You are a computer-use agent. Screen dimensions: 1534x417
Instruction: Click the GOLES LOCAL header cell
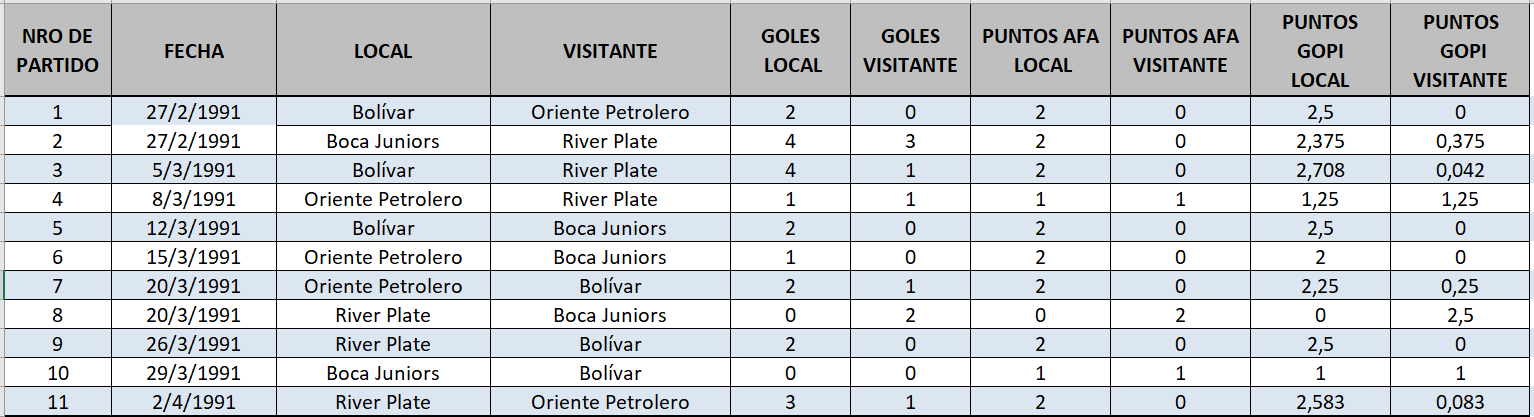tap(791, 51)
